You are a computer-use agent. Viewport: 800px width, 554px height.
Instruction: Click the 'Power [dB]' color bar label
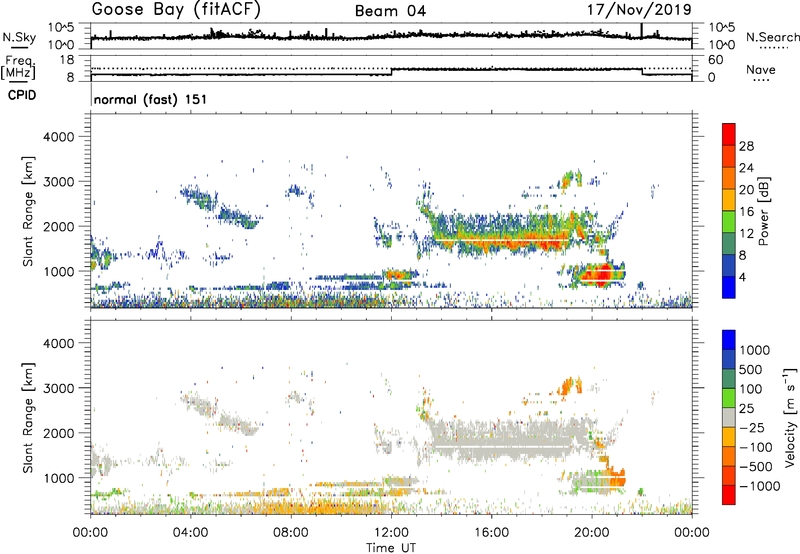[x=763, y=211]
